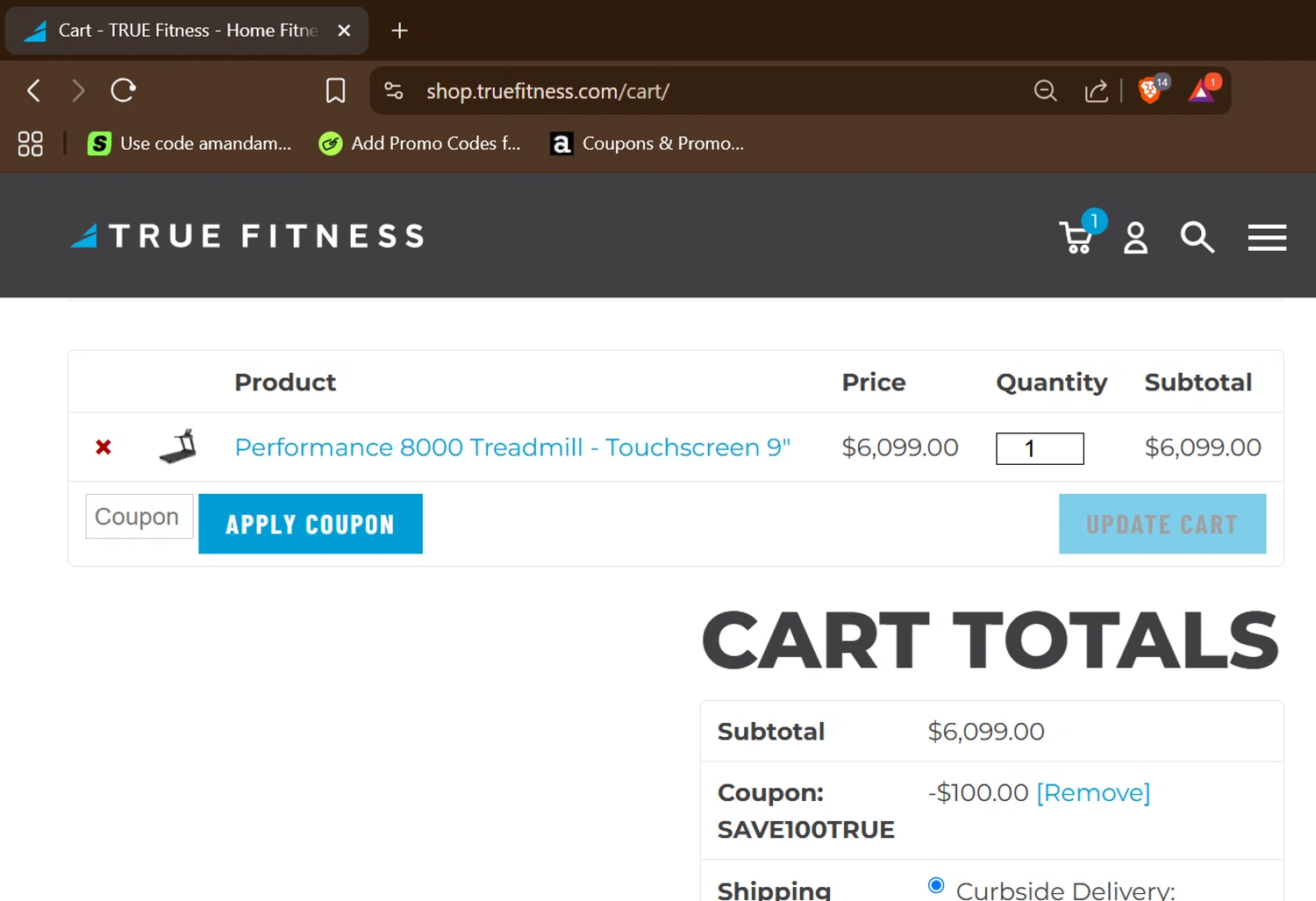The height and width of the screenshot is (901, 1316).
Task: Open a new browser tab
Action: pyautogui.click(x=399, y=31)
